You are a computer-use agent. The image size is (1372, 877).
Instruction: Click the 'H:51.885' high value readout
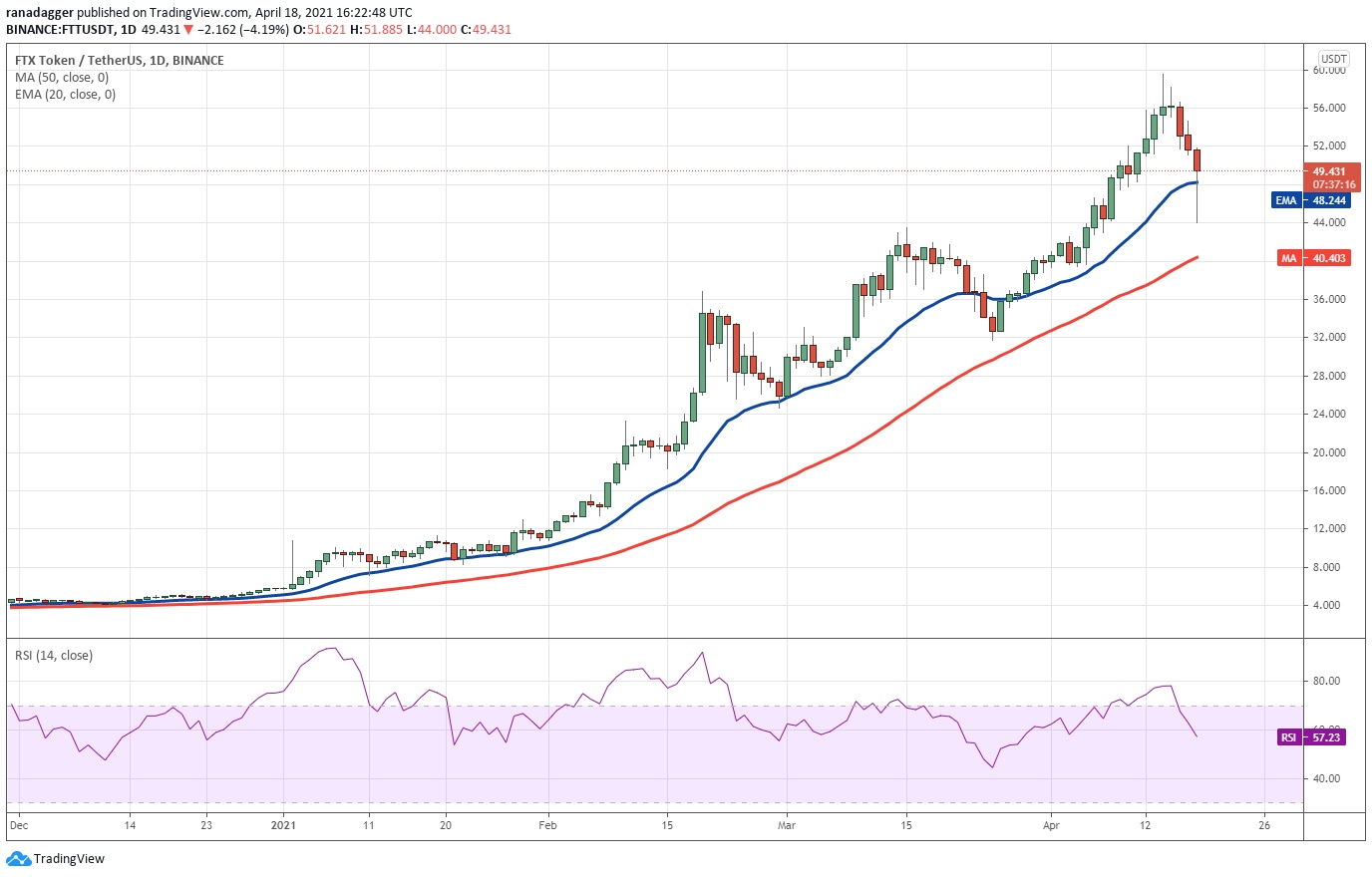coord(376,30)
